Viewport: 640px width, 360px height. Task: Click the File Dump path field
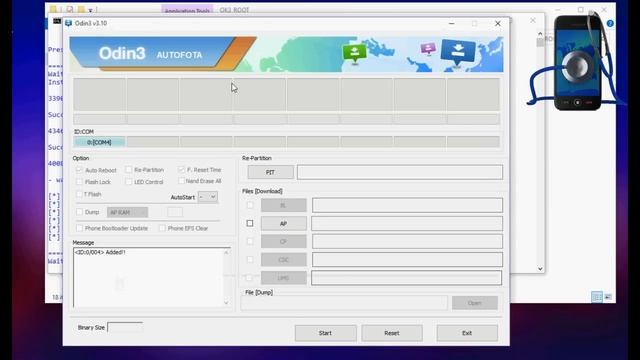click(x=344, y=303)
